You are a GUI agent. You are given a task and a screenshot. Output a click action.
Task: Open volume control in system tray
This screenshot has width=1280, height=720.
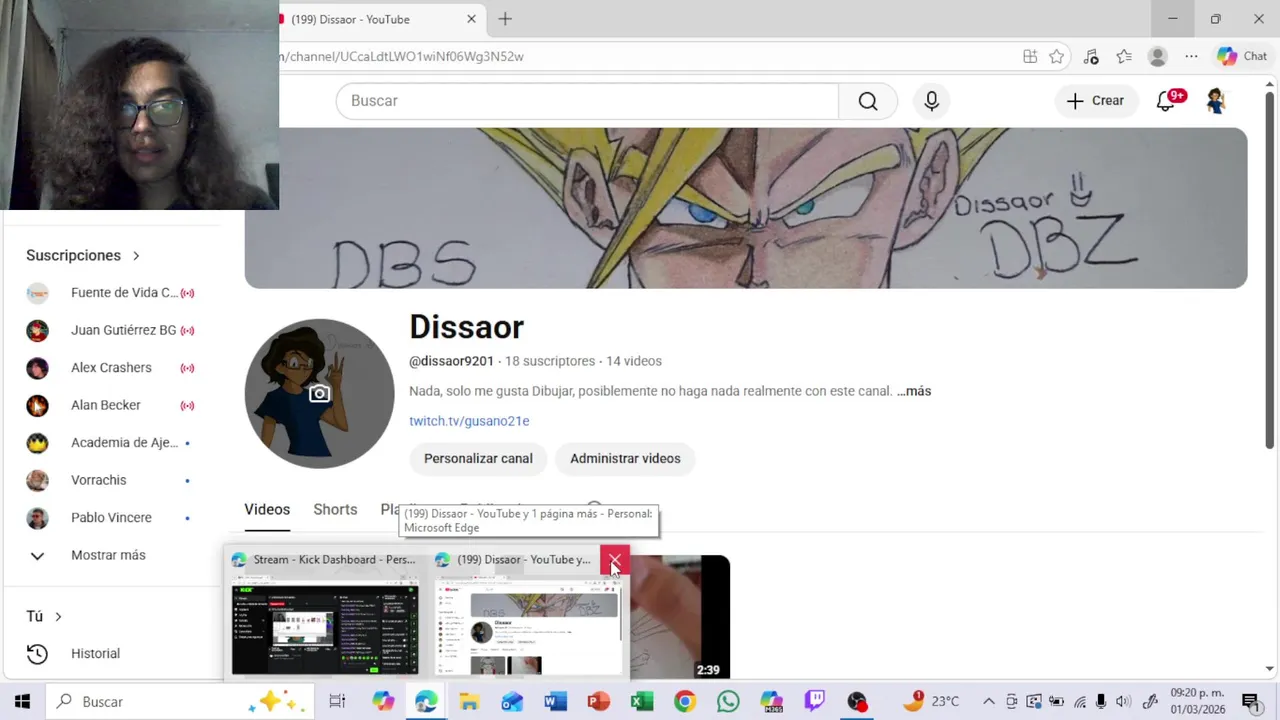1124,702
